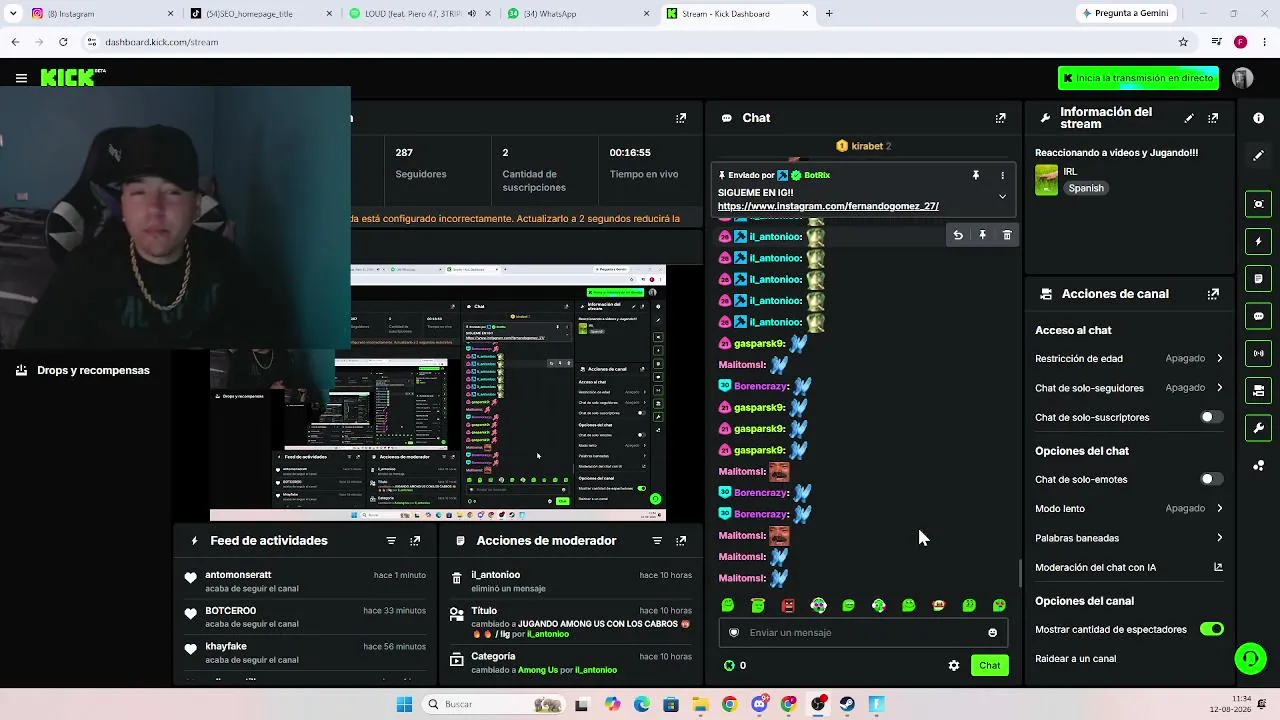The height and width of the screenshot is (720, 1280).
Task: Open the green headset support button
Action: pyautogui.click(x=1250, y=658)
